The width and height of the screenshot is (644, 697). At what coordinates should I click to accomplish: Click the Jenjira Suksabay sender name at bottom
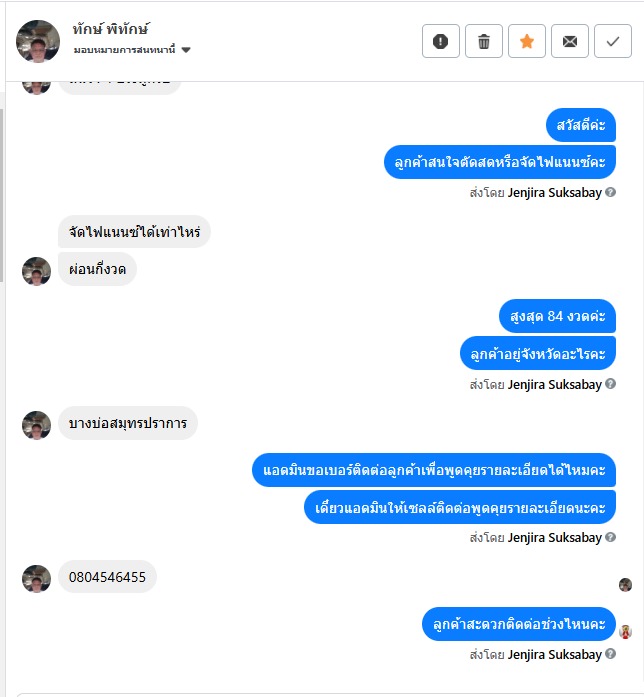tap(554, 654)
